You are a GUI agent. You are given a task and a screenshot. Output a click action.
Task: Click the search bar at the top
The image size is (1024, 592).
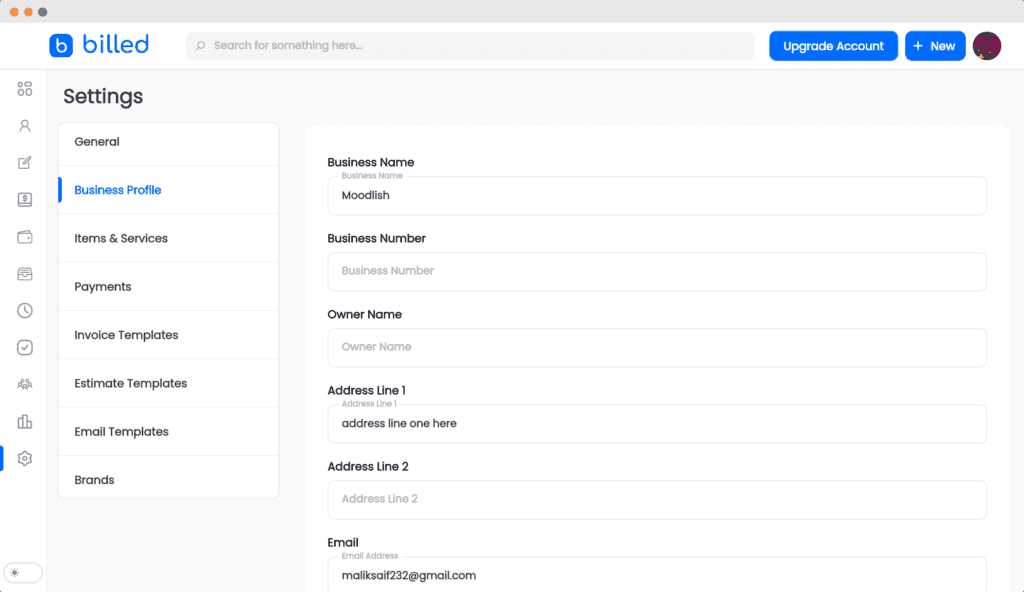pyautogui.click(x=470, y=45)
